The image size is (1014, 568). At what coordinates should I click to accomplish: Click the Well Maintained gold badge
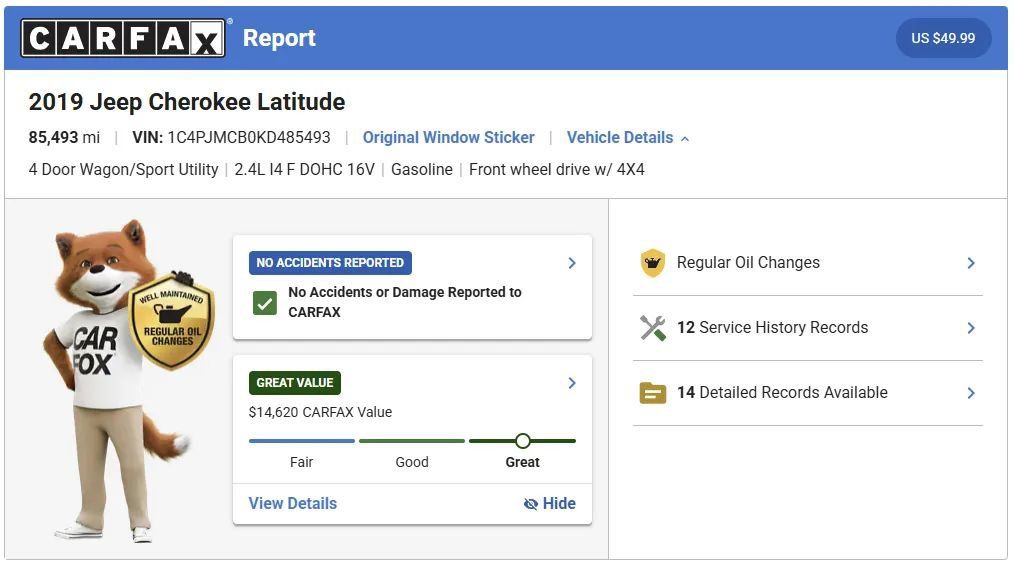click(172, 321)
